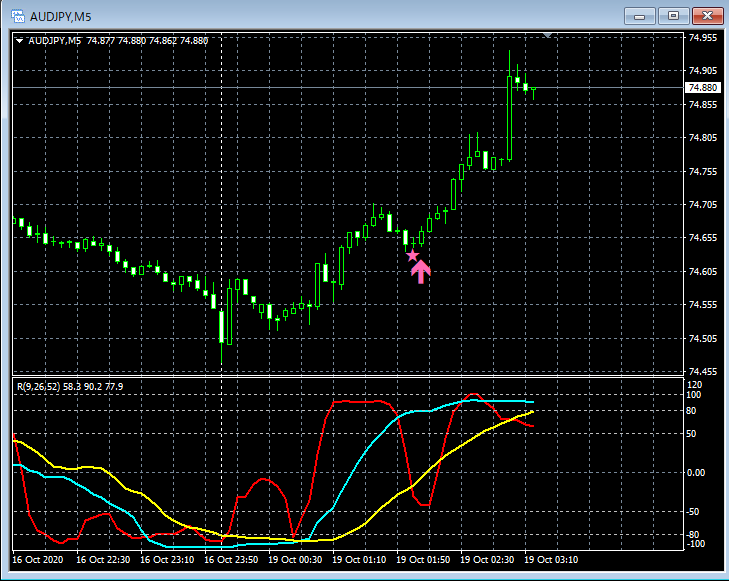Click the 16 Oct 2020 time label
The width and height of the screenshot is (729, 581).
pos(38,560)
